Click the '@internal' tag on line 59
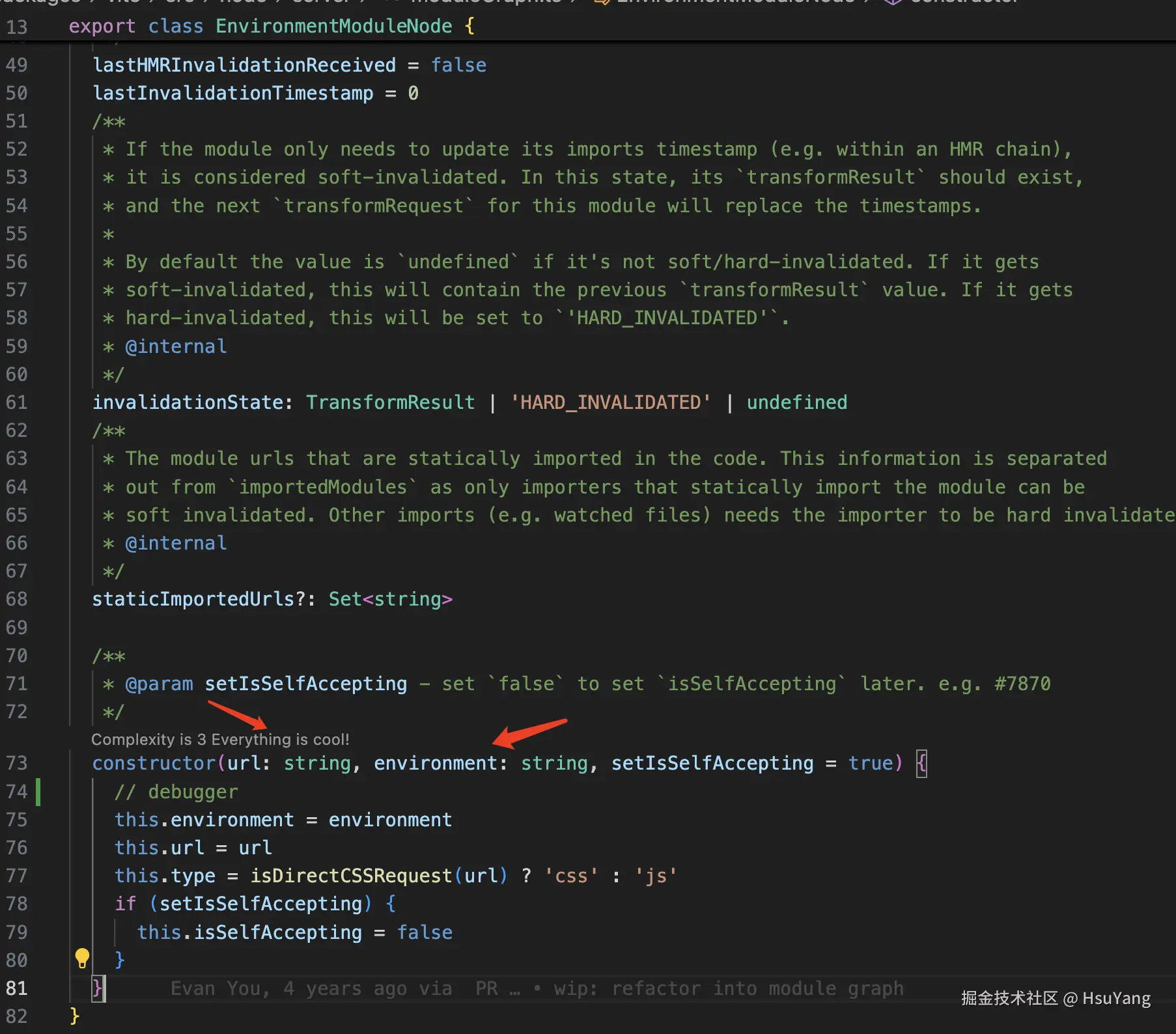 [x=176, y=346]
